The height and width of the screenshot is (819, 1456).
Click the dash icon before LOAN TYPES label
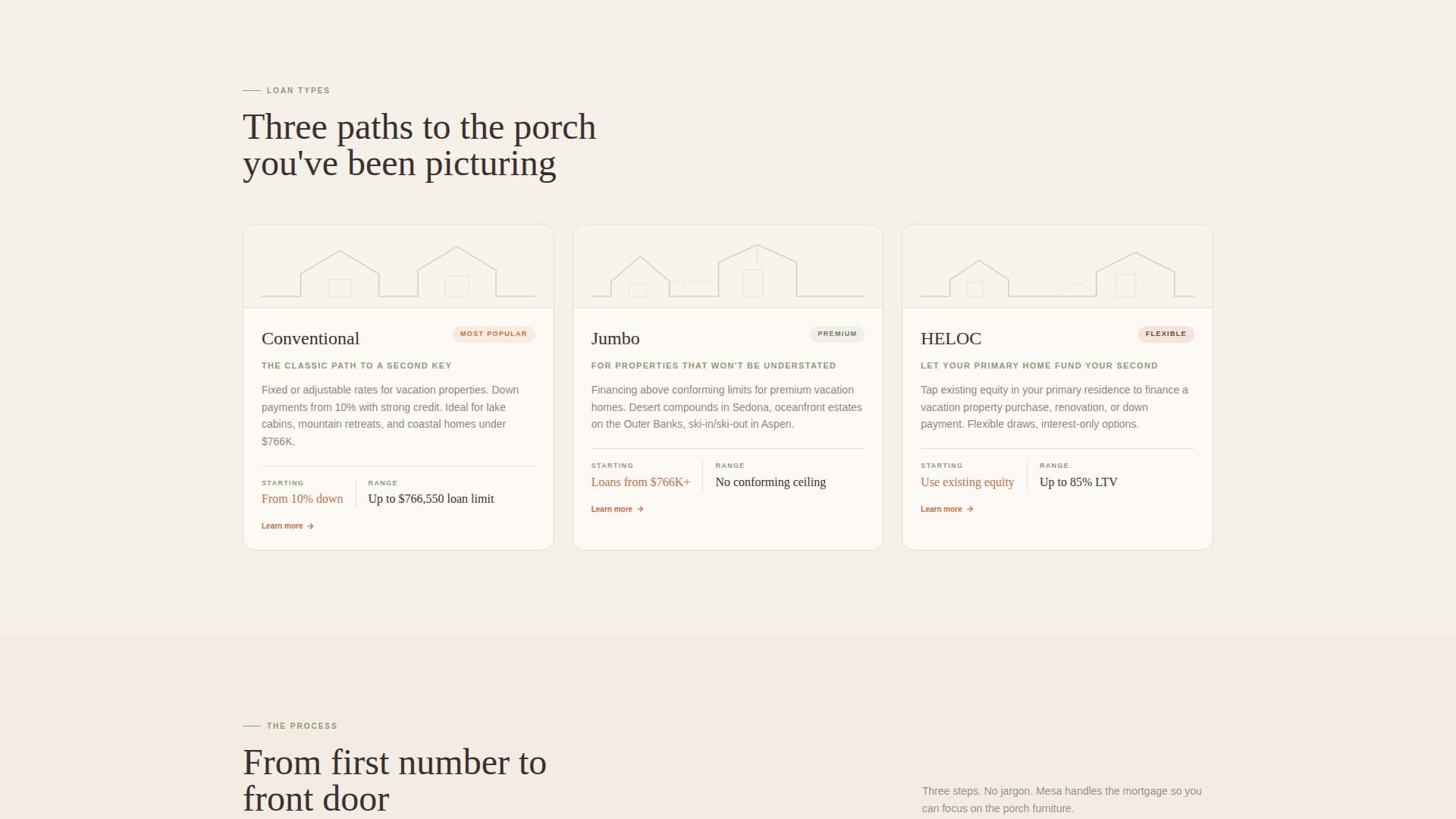[251, 90]
